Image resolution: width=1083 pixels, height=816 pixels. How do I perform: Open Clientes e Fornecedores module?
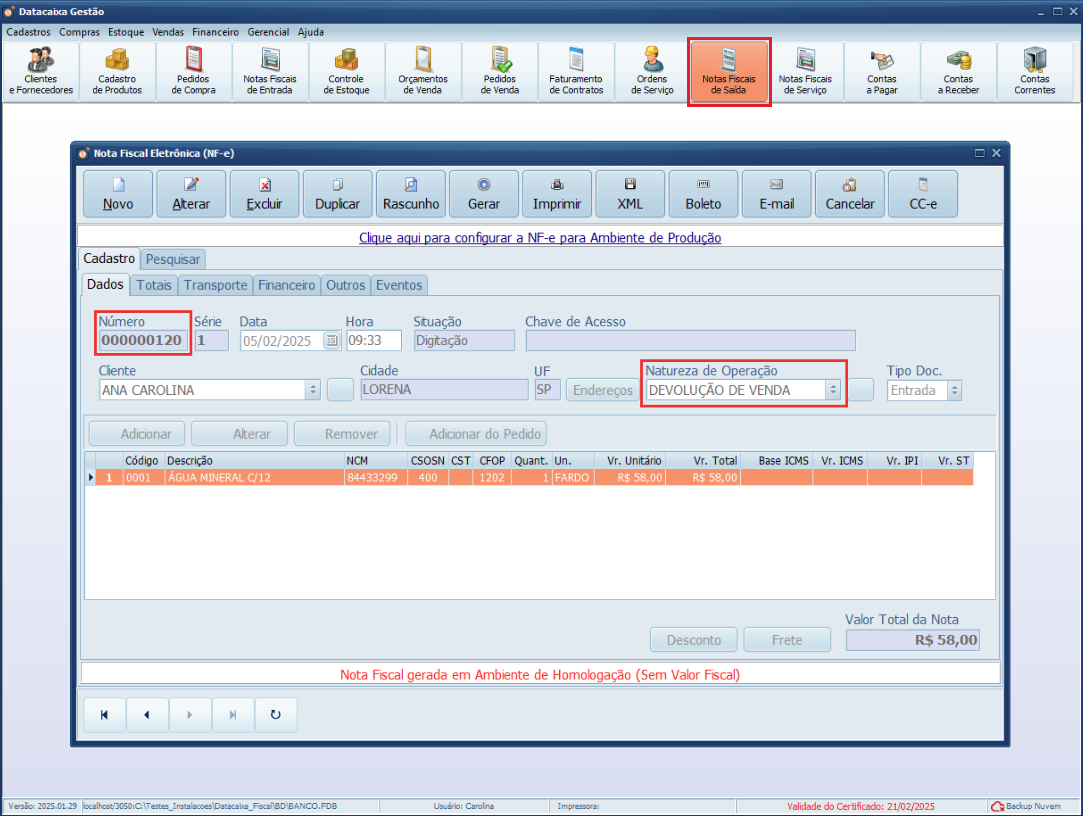pyautogui.click(x=41, y=72)
